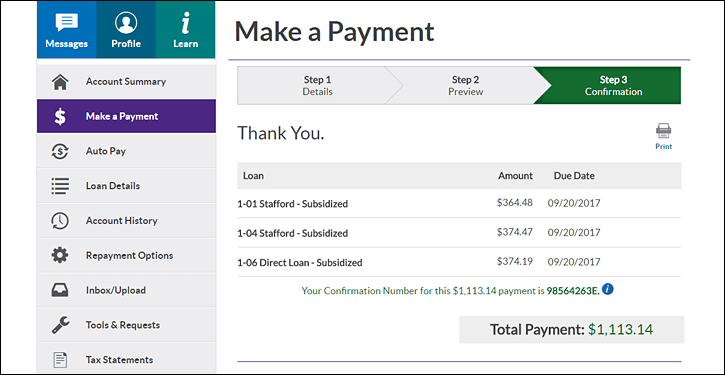Click the info icon beside confirmation number
Viewport: 725px width, 375px height.
(x=608, y=289)
